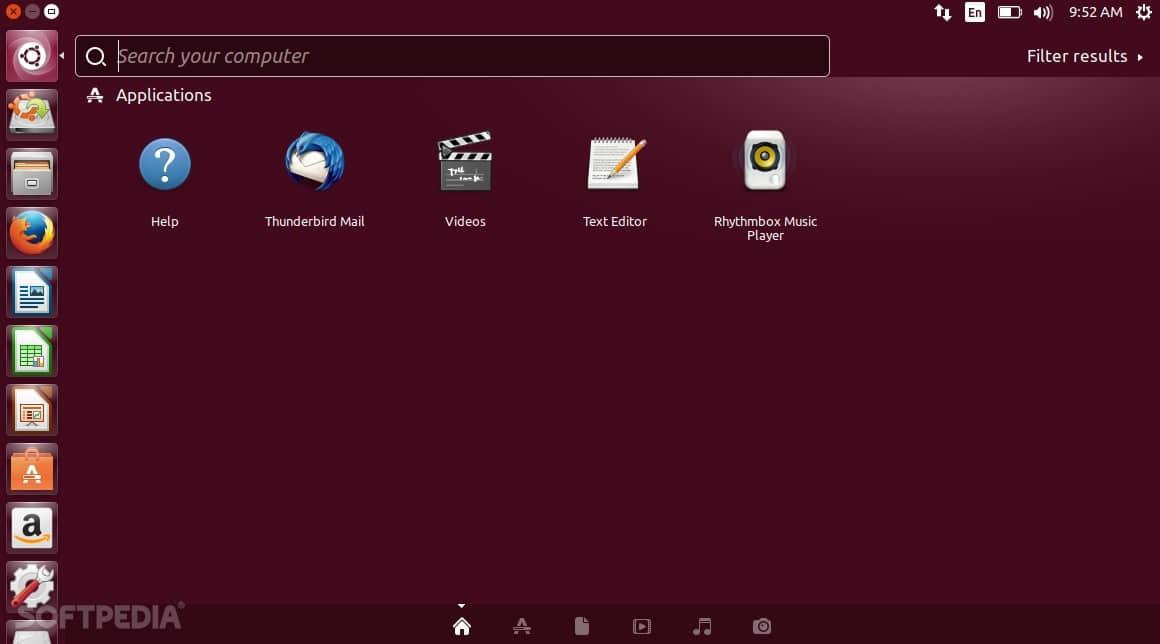Open Firefox from the launcher

click(x=32, y=233)
